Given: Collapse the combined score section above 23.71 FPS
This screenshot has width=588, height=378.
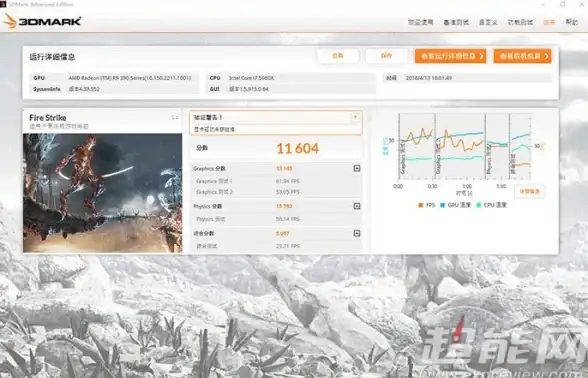Looking at the screenshot, I should pos(357,233).
